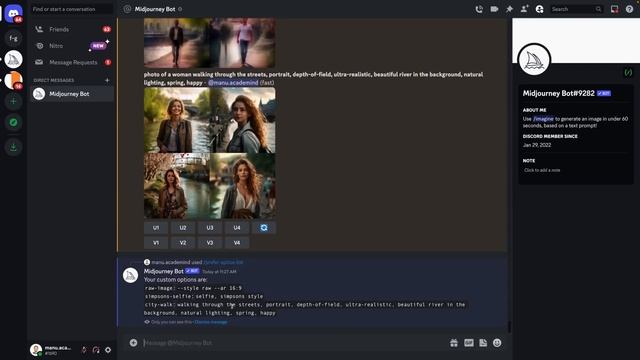Image resolution: width=640 pixels, height=360 pixels.
Task: Add friends to DM icon
Action: pyautogui.click(x=524, y=9)
